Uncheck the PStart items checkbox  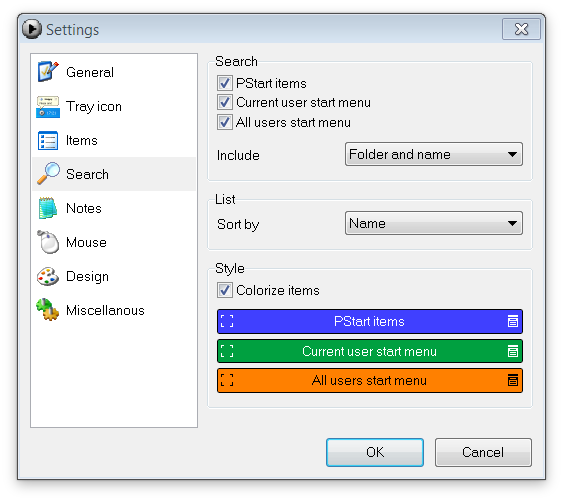point(225,83)
